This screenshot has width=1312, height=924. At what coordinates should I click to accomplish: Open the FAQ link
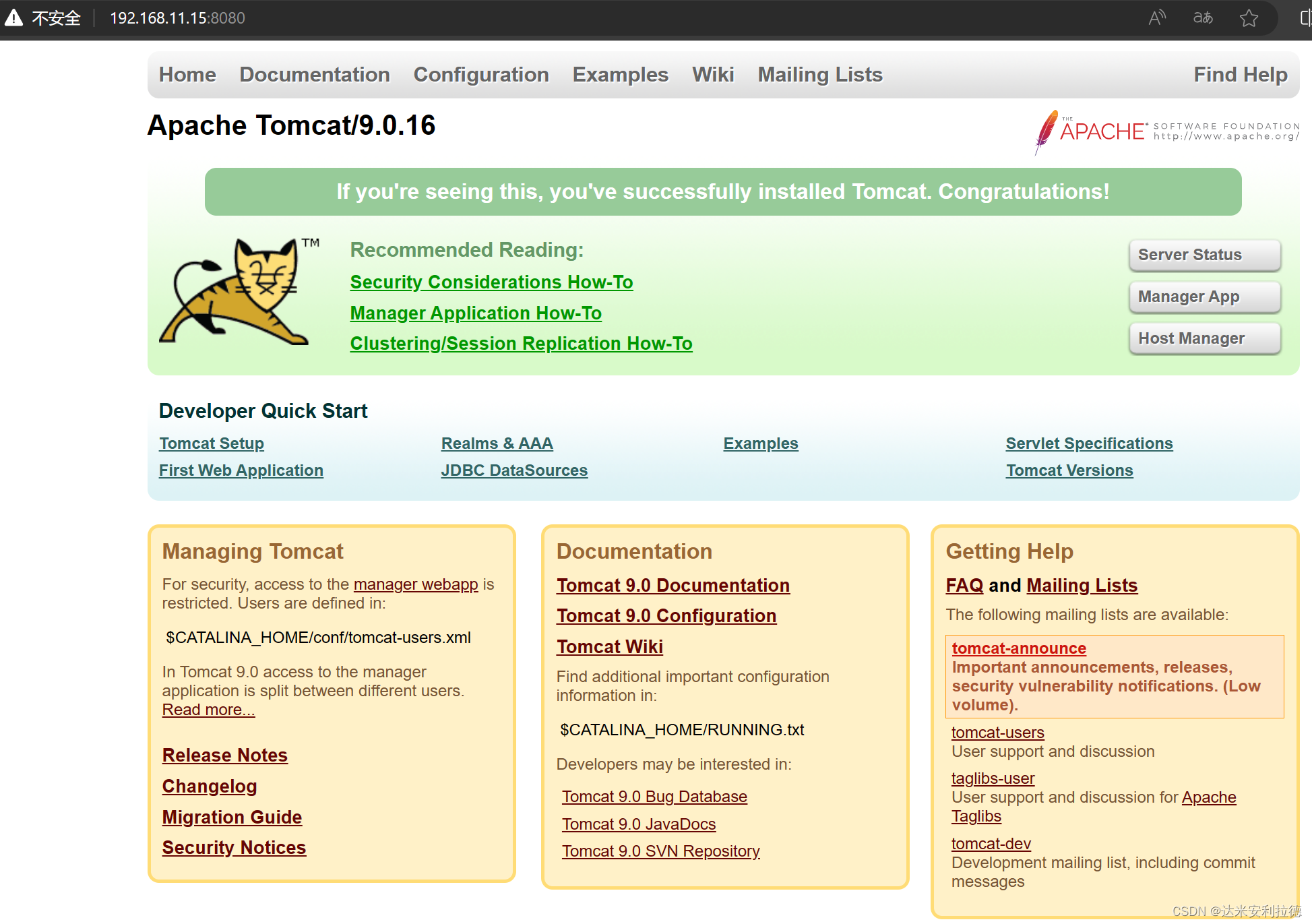pyautogui.click(x=964, y=586)
